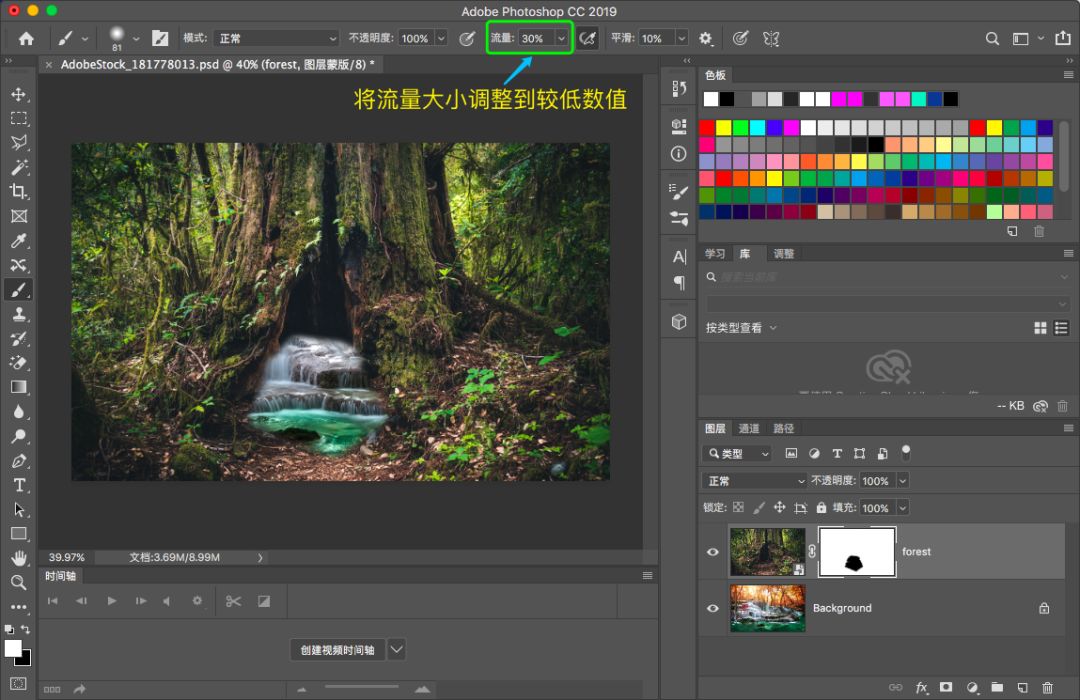Toggle airbrush build-up next to flow
This screenshot has width=1080, height=700.
[x=589, y=38]
